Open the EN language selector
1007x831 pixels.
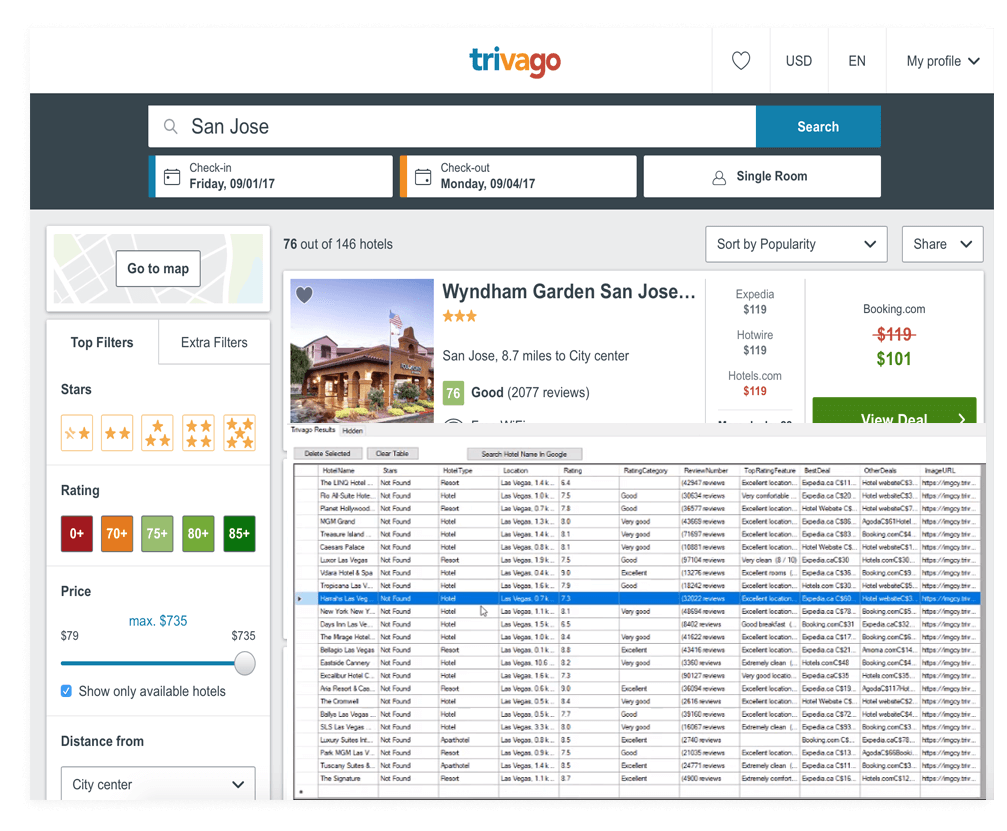[x=857, y=61]
